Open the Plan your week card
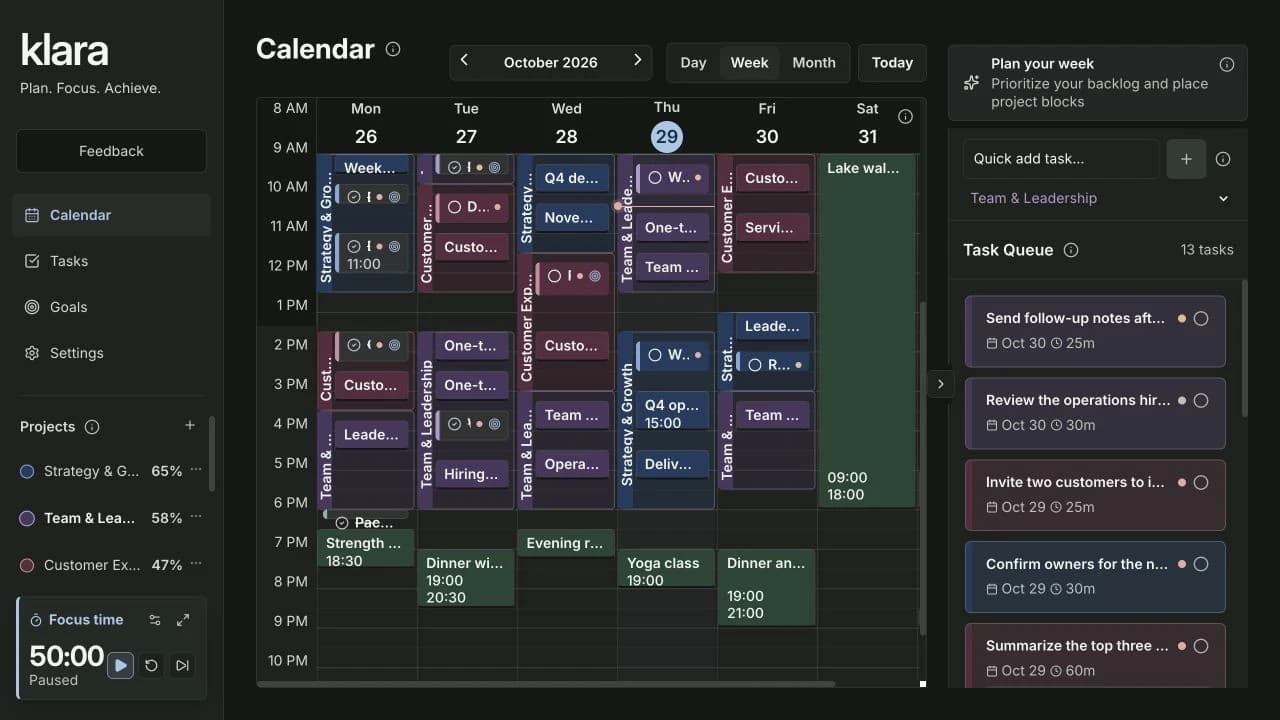 [x=1098, y=82]
